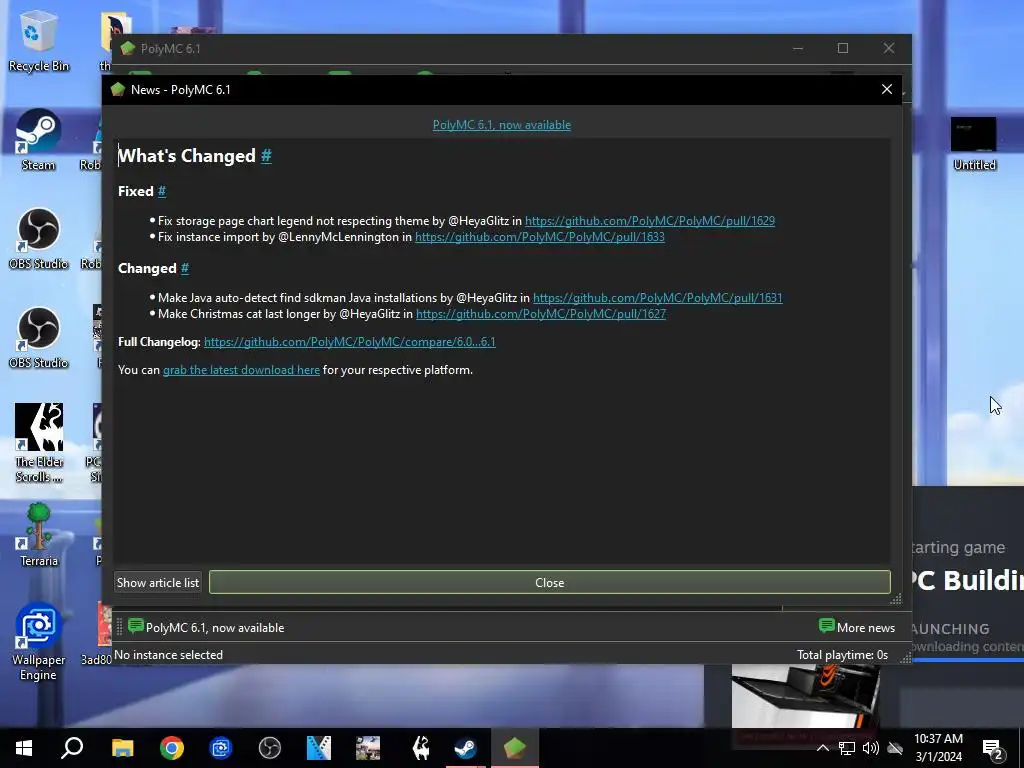
Task: Maximize the PolyMC 6.1 main window
Action: (843, 48)
